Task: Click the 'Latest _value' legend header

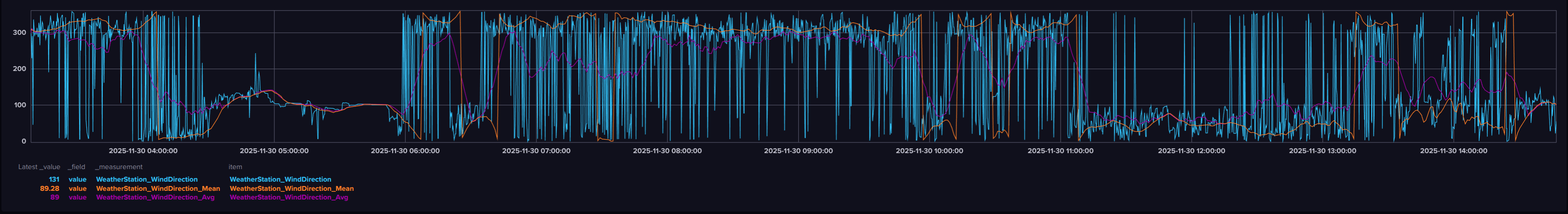Action: (x=39, y=167)
